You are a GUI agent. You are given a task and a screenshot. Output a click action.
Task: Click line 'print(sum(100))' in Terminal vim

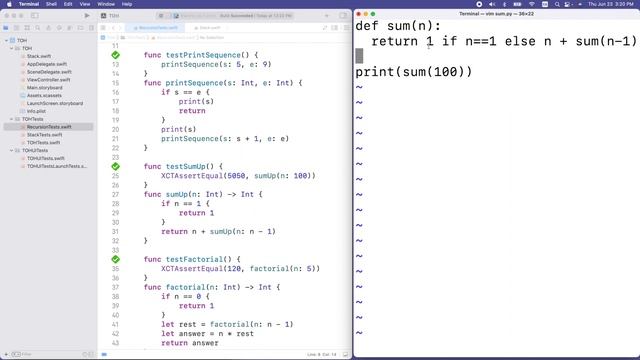(x=413, y=72)
